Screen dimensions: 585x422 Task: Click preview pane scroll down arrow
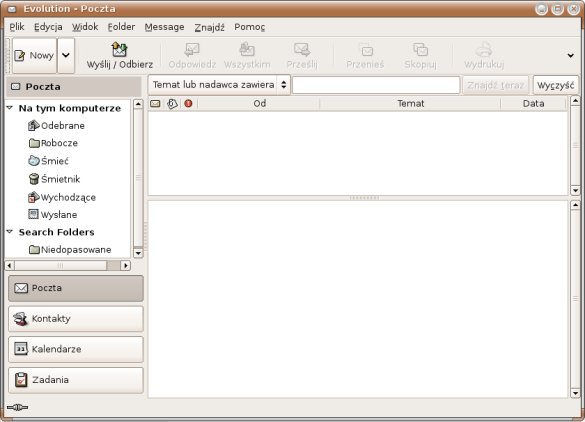click(575, 393)
